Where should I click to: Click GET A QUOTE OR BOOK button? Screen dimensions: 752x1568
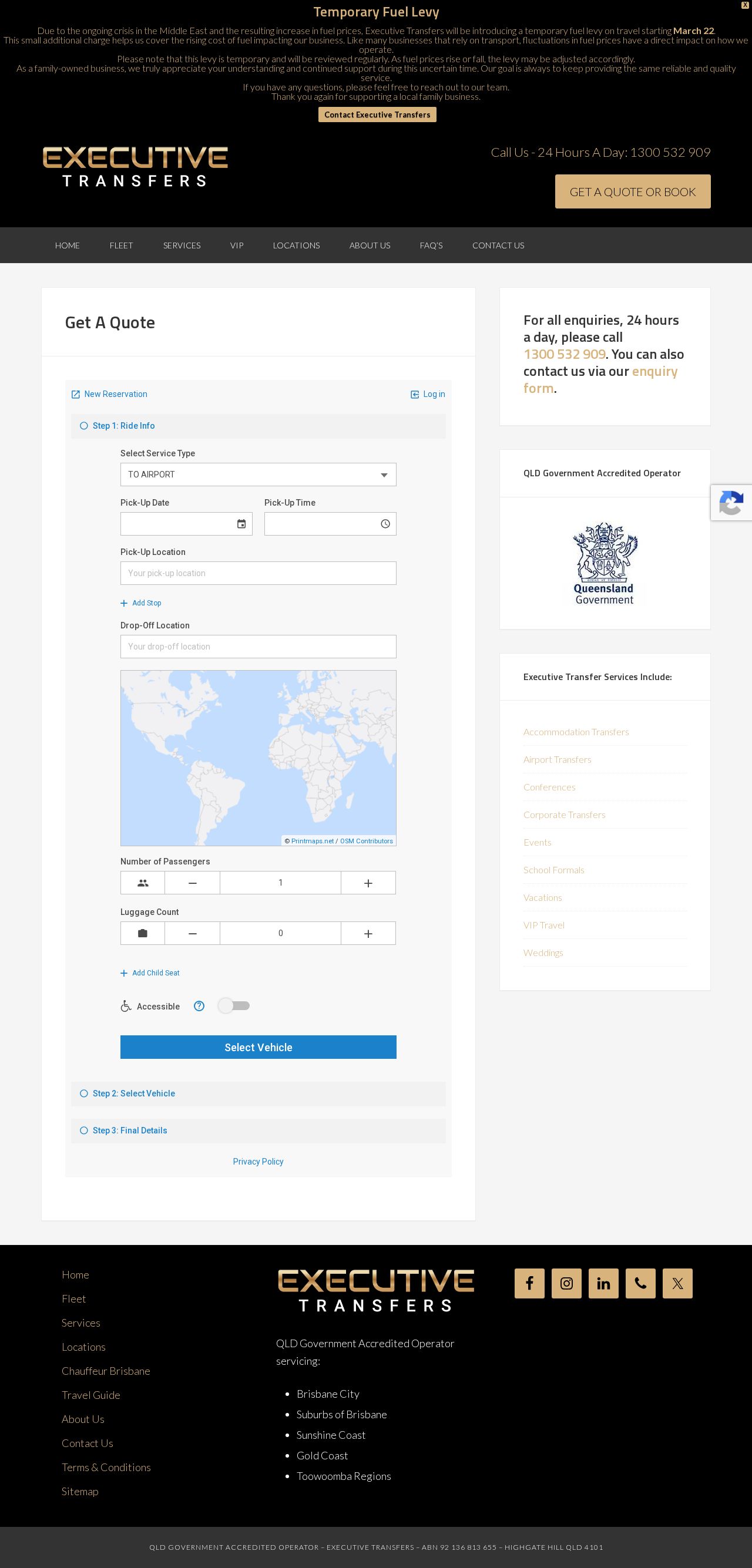(x=633, y=191)
